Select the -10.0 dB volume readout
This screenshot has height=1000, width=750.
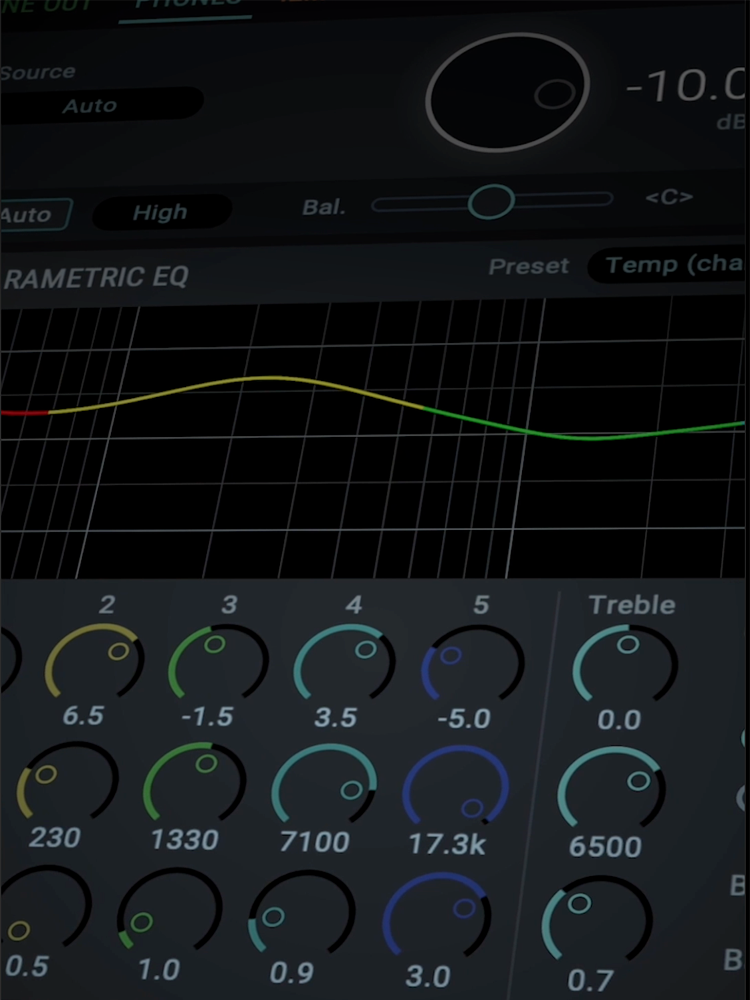pos(686,85)
